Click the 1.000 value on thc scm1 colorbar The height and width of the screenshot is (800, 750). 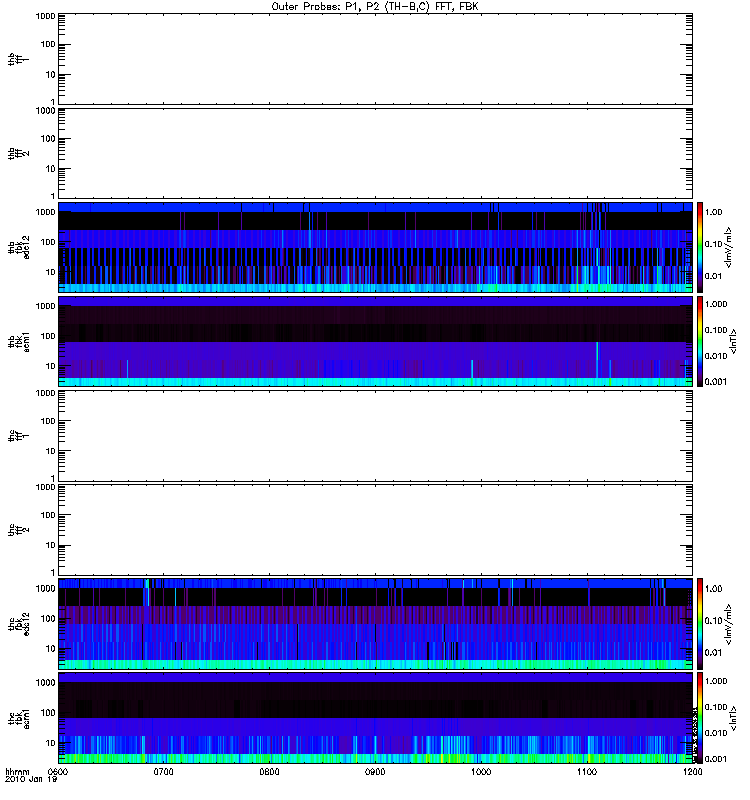point(716,681)
